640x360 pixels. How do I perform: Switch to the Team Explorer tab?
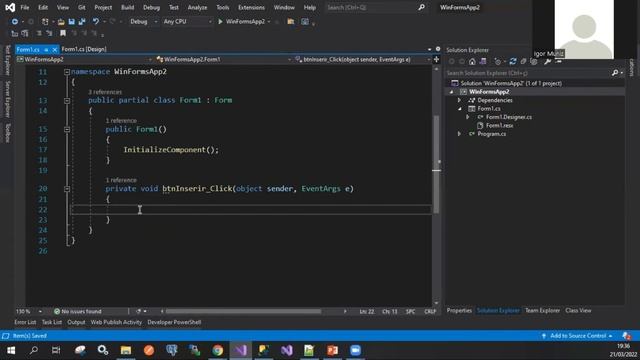pyautogui.click(x=542, y=311)
